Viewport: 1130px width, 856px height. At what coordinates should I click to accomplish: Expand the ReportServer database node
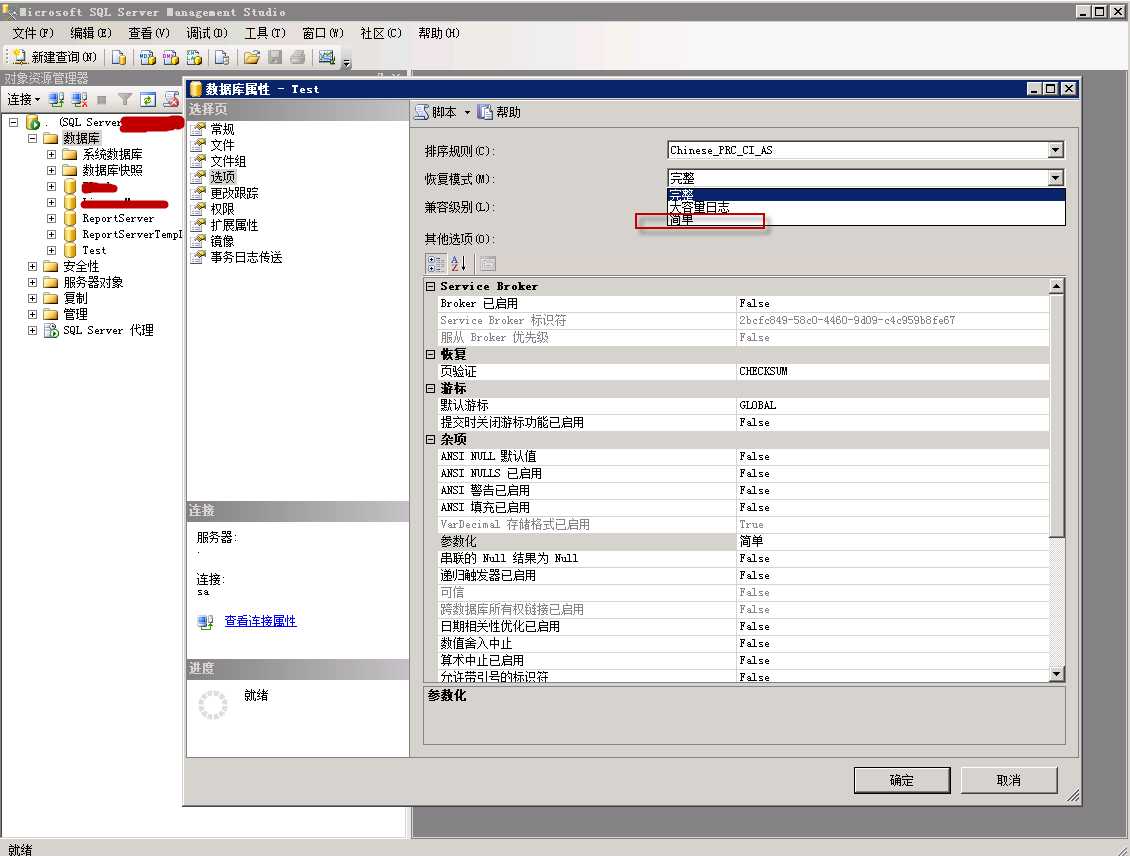pos(51,218)
